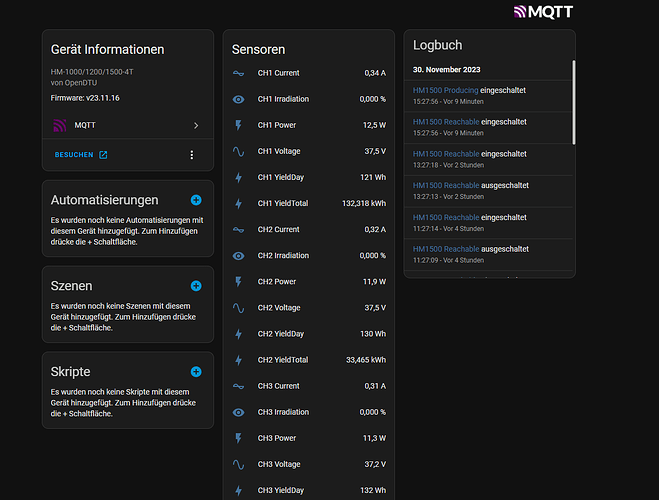The image size is (659, 500).
Task: Open HM1500 Reachable link at 13:27:13
Action: tap(446, 185)
